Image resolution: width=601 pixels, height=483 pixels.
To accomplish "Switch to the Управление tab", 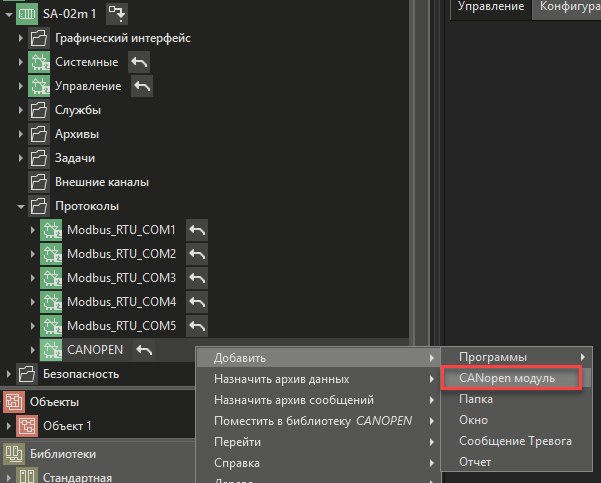I will (491, 7).
